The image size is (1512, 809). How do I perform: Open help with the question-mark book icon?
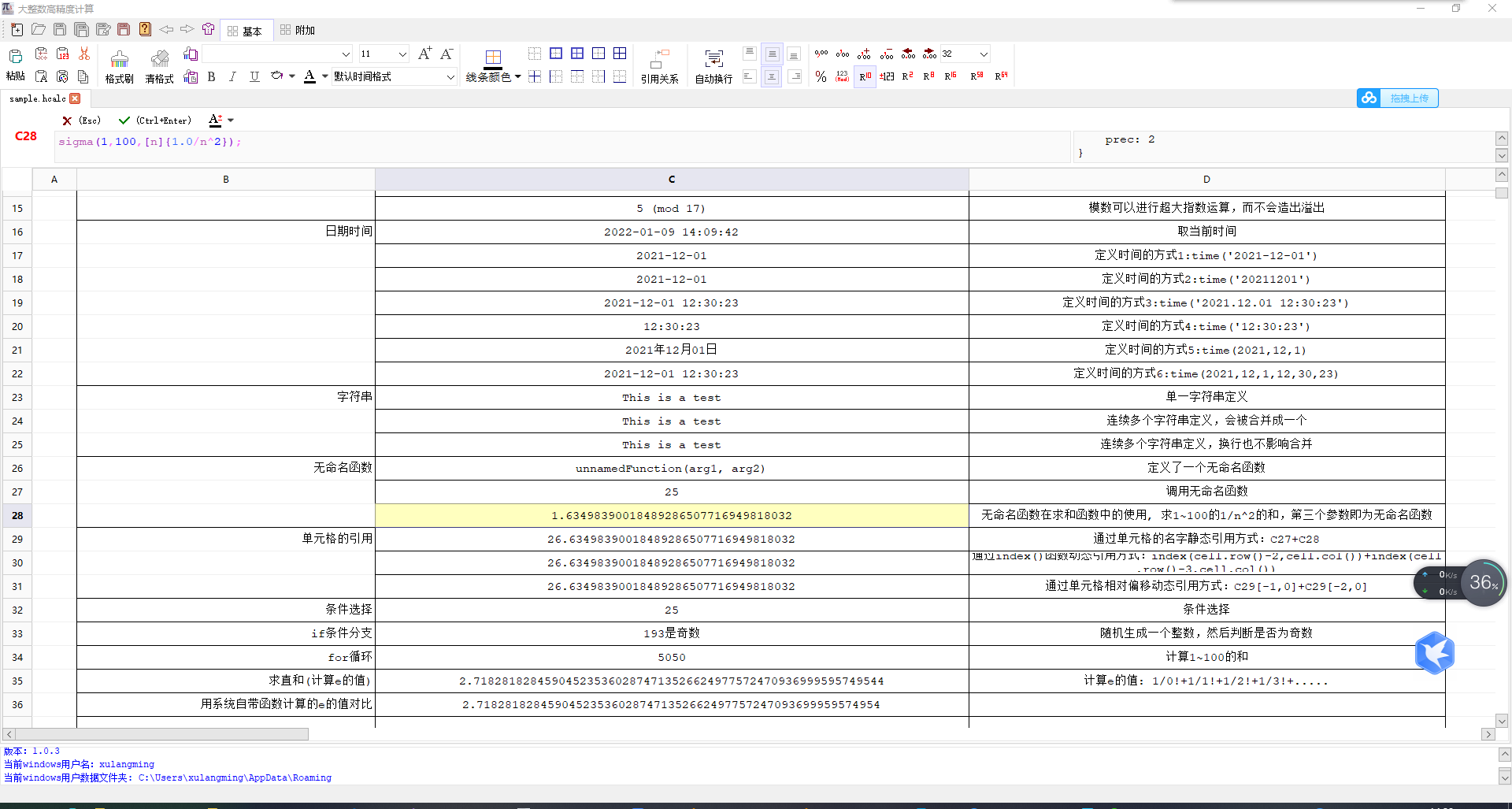click(145, 30)
